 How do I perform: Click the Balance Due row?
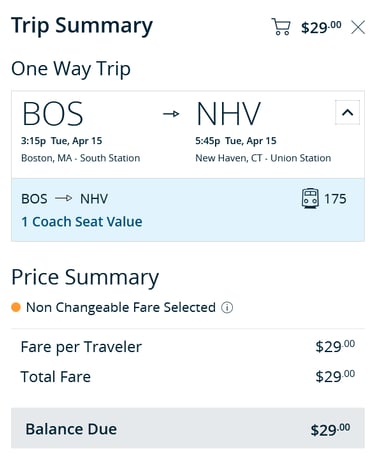tap(188, 428)
